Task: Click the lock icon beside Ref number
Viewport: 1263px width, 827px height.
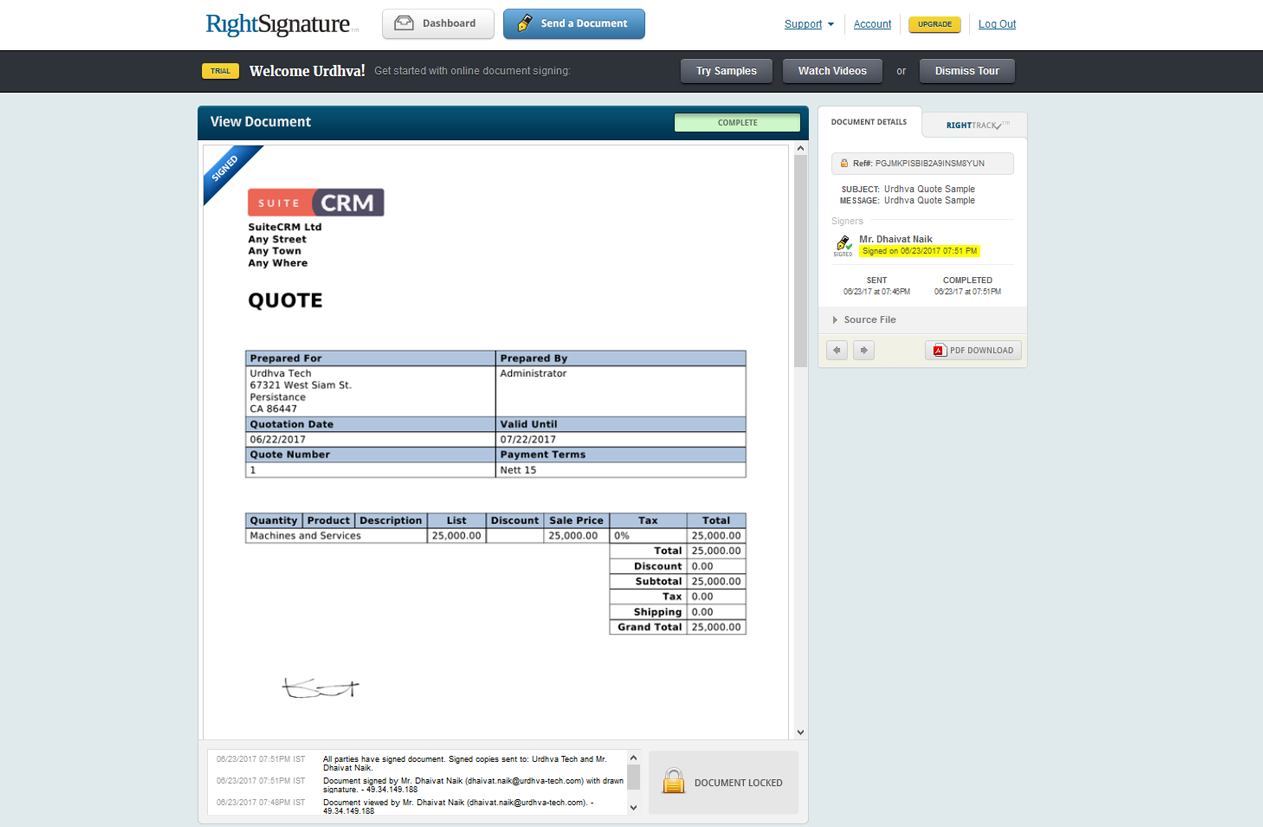Action: click(x=844, y=163)
